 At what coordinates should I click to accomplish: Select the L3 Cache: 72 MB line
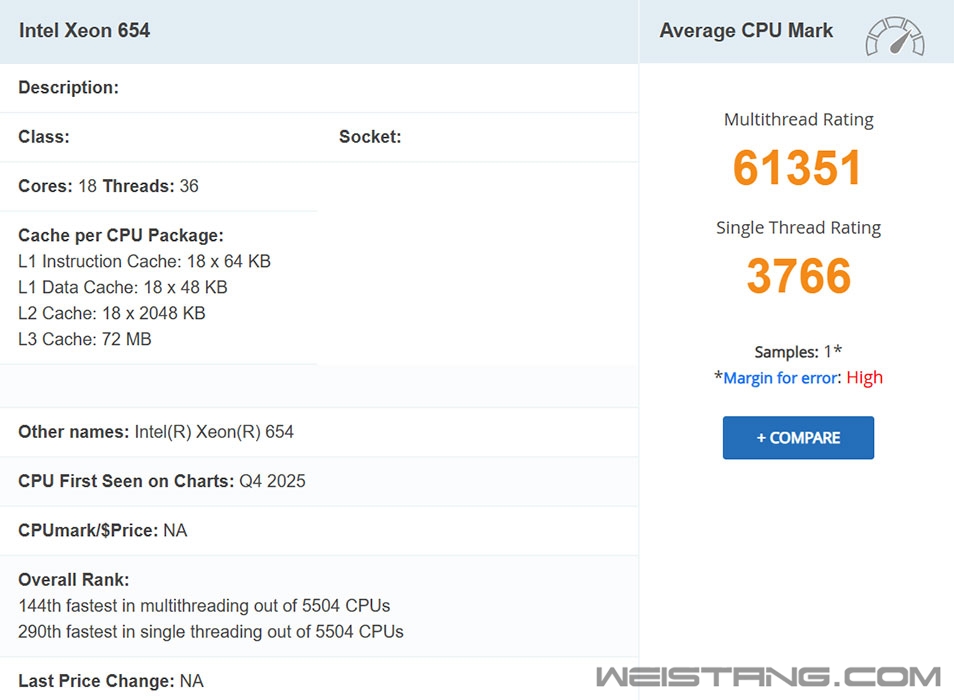coord(85,339)
